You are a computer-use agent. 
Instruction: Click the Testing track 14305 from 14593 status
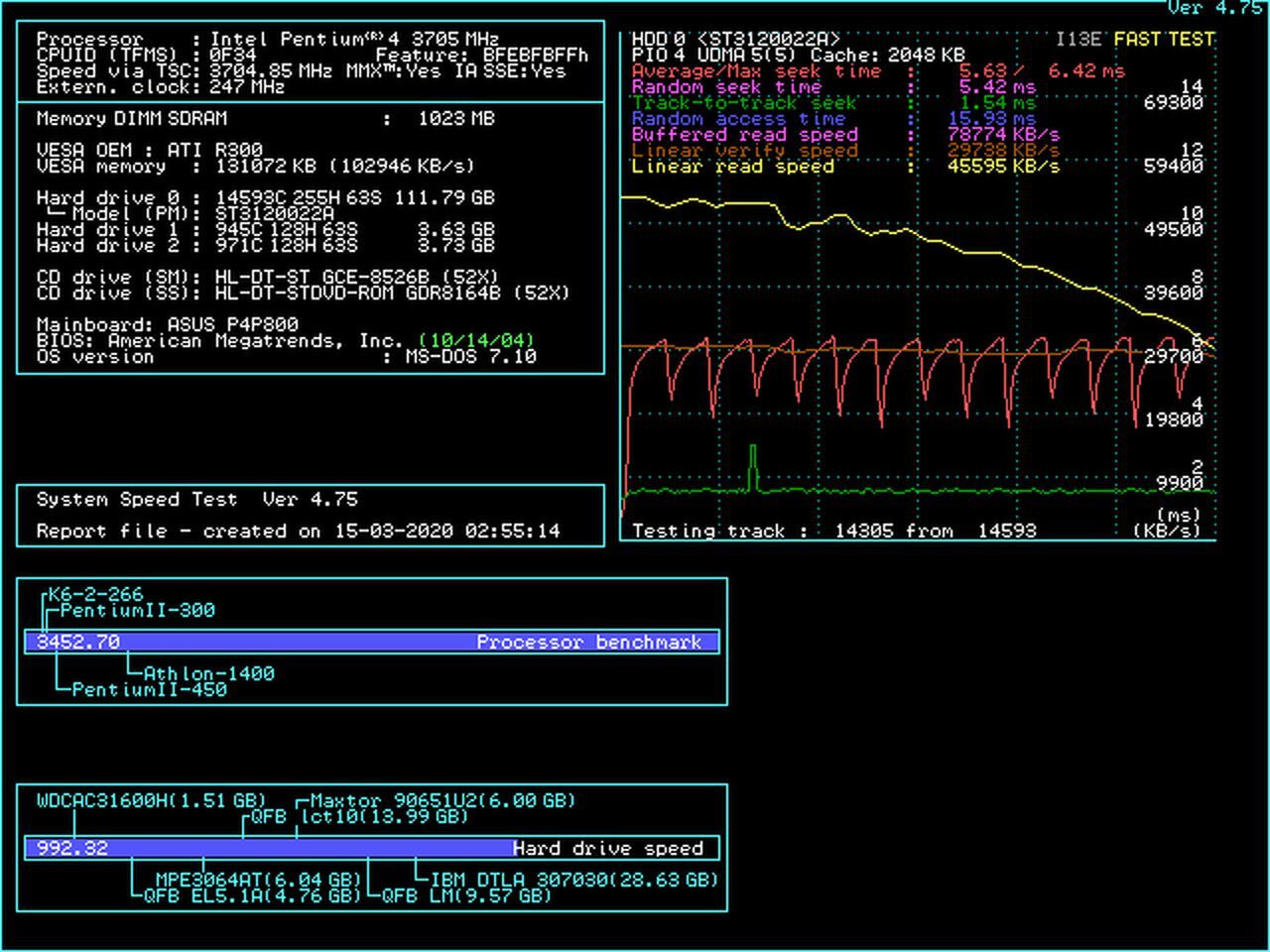[x=833, y=531]
